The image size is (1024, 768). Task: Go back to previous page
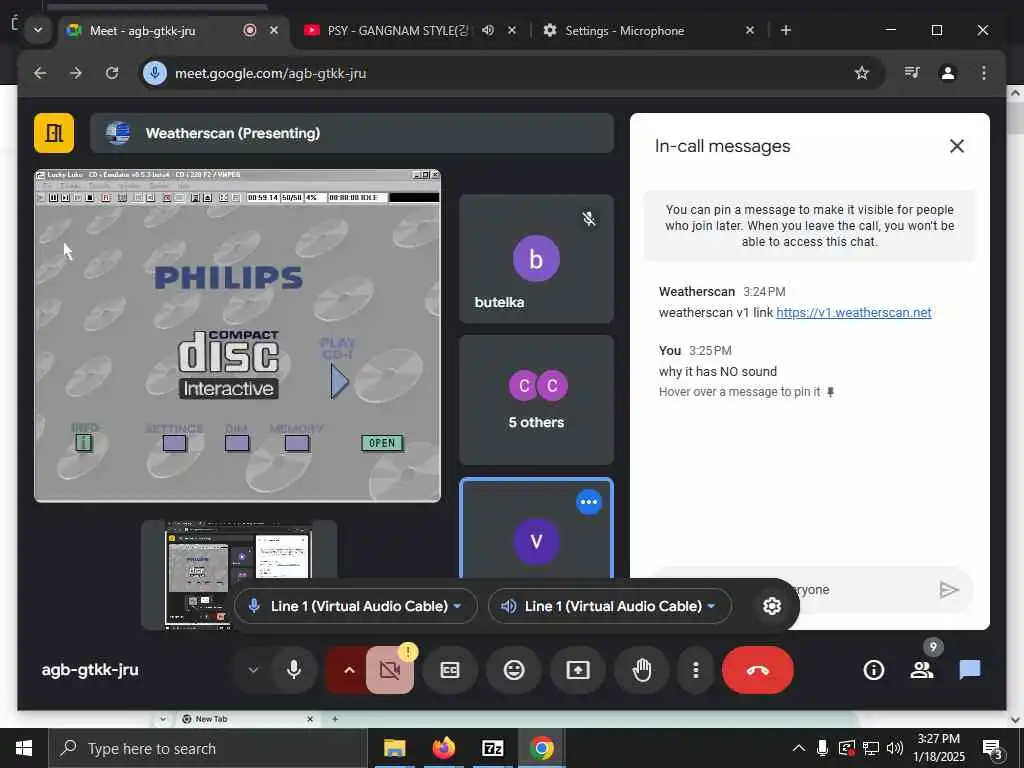(x=40, y=73)
